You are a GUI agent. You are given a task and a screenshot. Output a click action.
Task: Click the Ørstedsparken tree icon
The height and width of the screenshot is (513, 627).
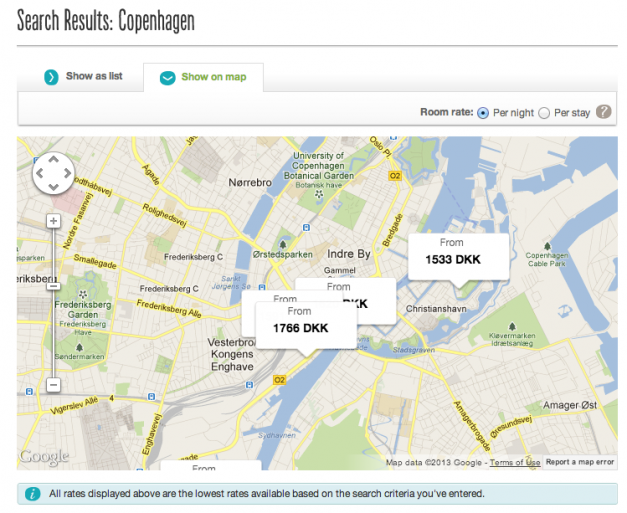point(283,244)
